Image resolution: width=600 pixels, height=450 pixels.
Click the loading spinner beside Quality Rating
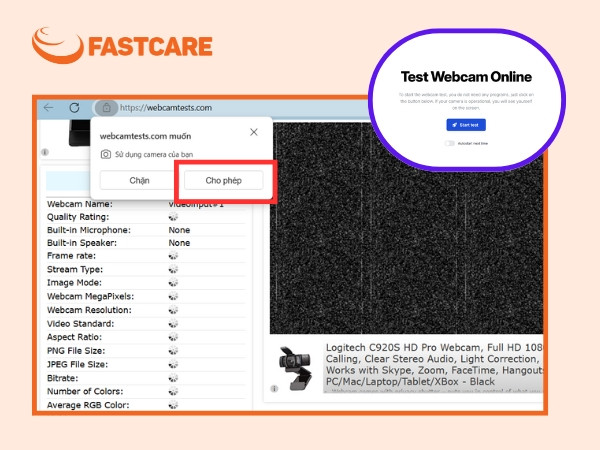pos(173,217)
